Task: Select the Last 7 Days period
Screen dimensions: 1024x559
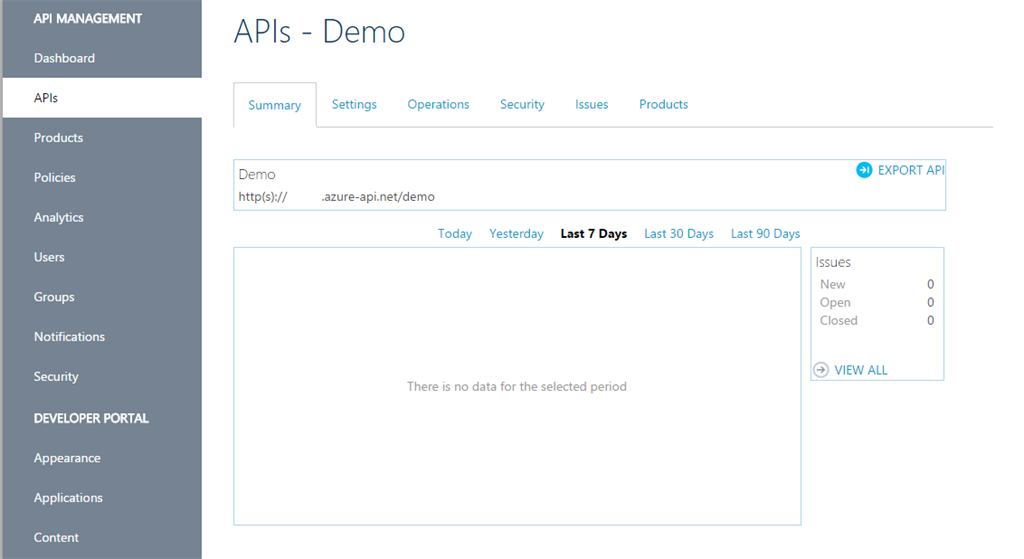Action: [594, 234]
